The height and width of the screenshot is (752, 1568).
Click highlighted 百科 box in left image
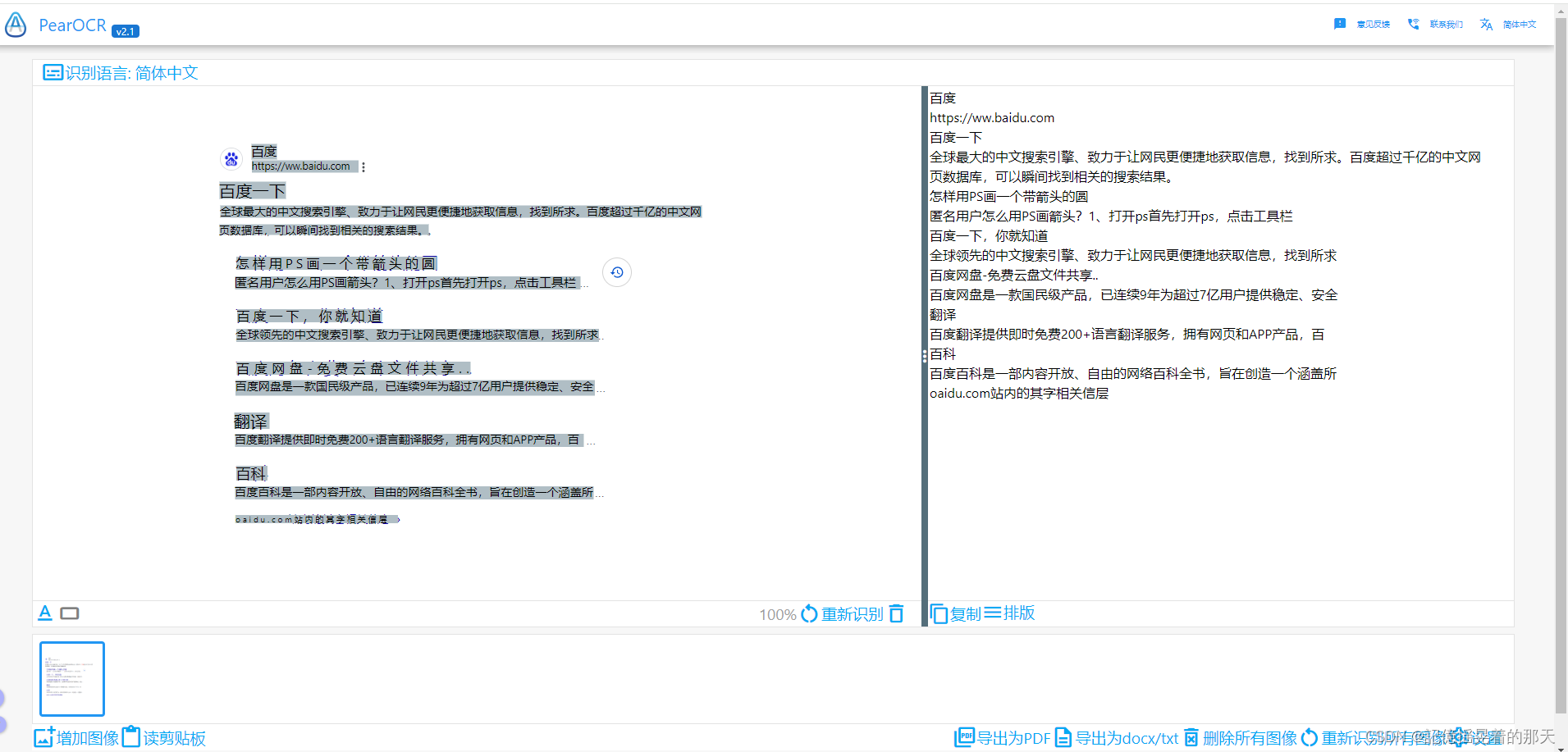point(251,474)
